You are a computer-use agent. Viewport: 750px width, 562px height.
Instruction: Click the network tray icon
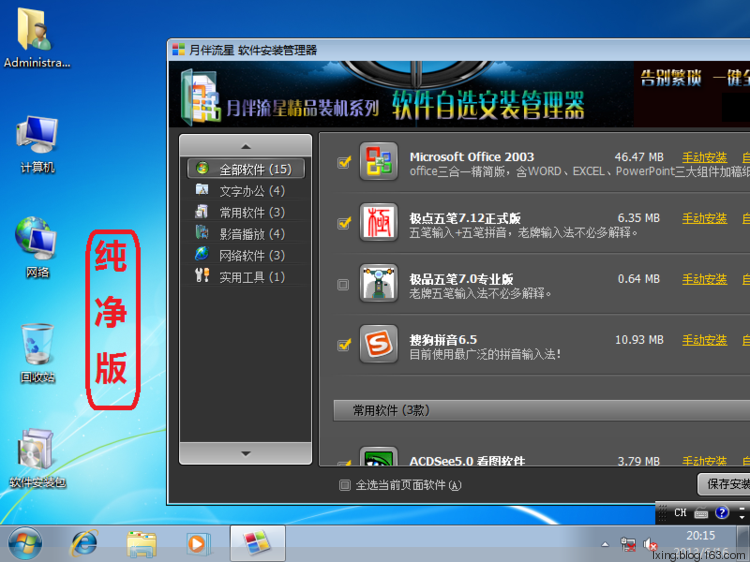[628, 544]
